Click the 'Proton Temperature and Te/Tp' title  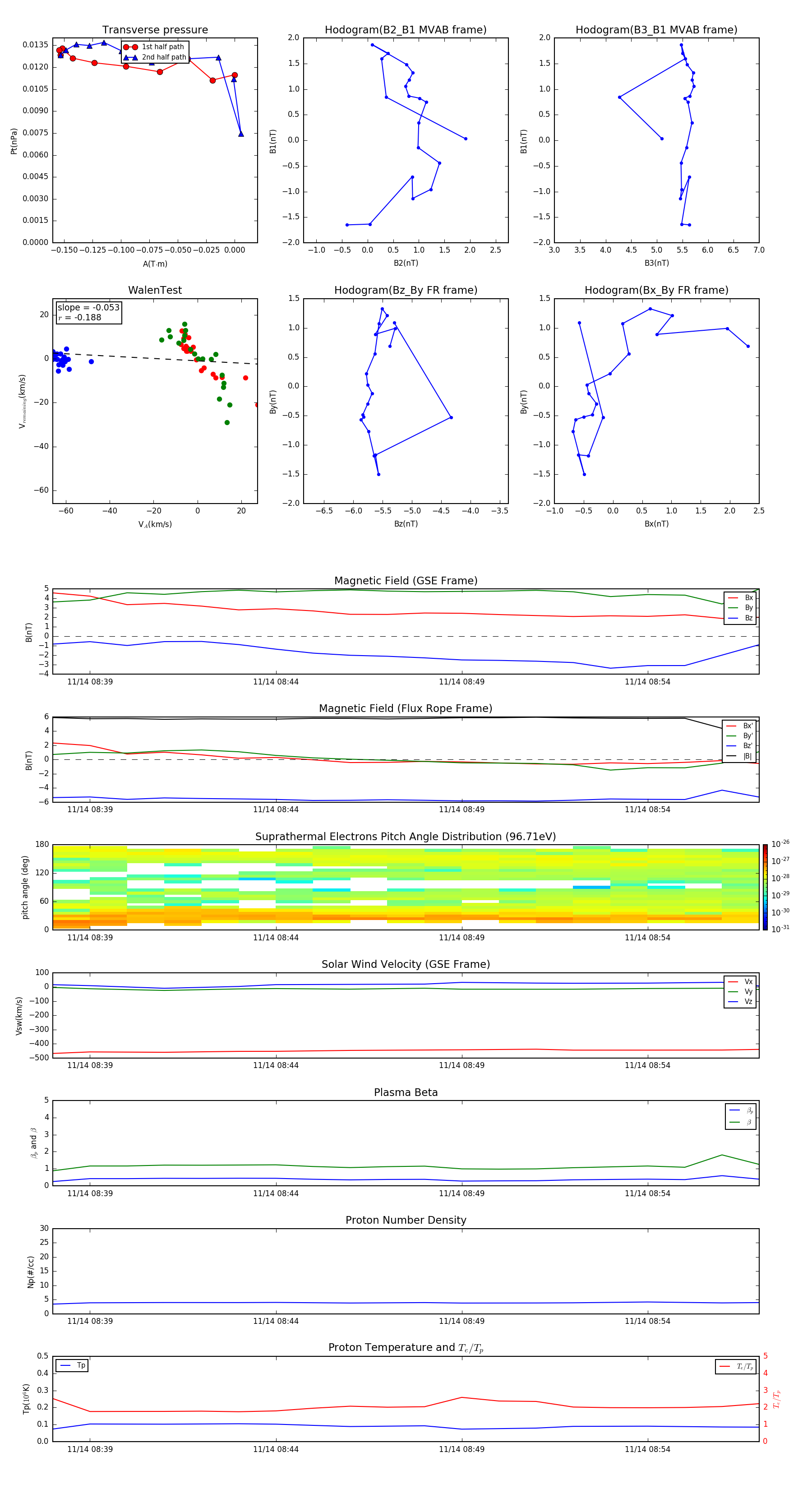pyautogui.click(x=406, y=1348)
